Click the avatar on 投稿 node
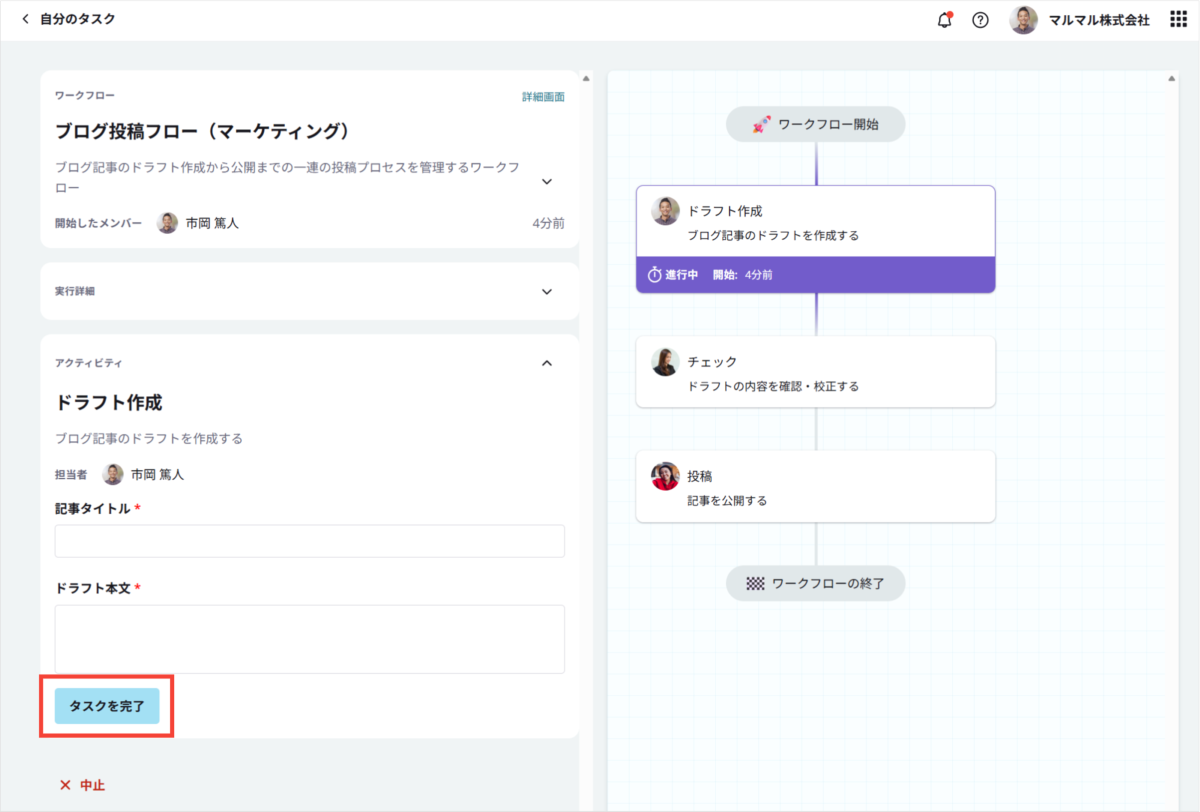The width and height of the screenshot is (1200, 812). pos(665,476)
